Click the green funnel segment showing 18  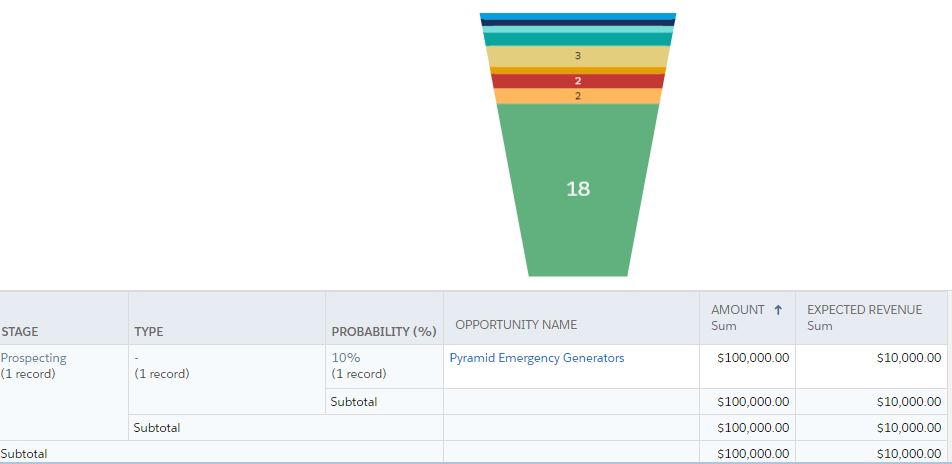point(578,188)
